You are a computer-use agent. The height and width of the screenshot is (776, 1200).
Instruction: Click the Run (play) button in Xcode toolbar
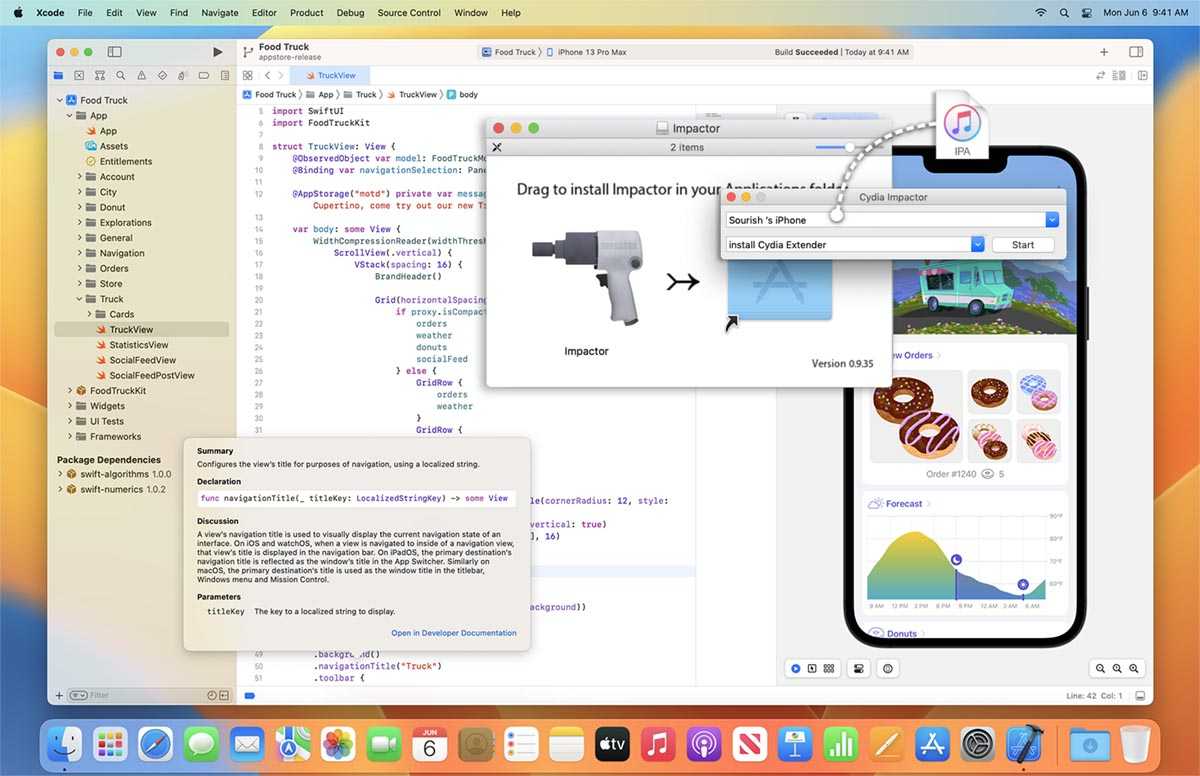coord(218,52)
